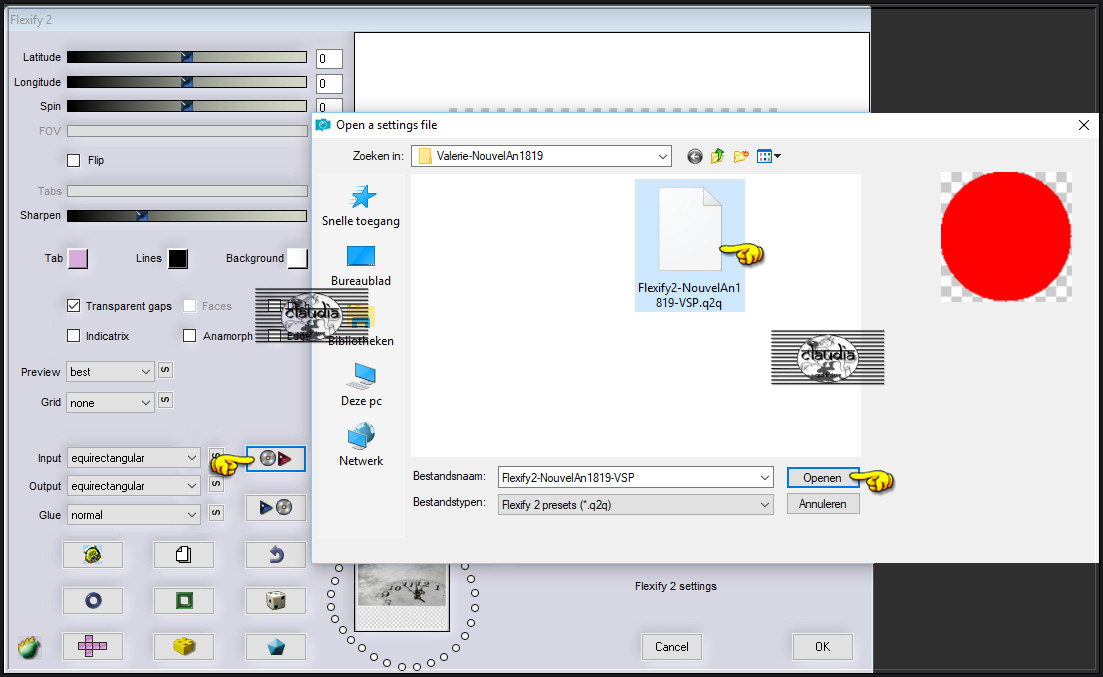Open the Input projection dropdown
The height and width of the screenshot is (677, 1103).
click(134, 457)
